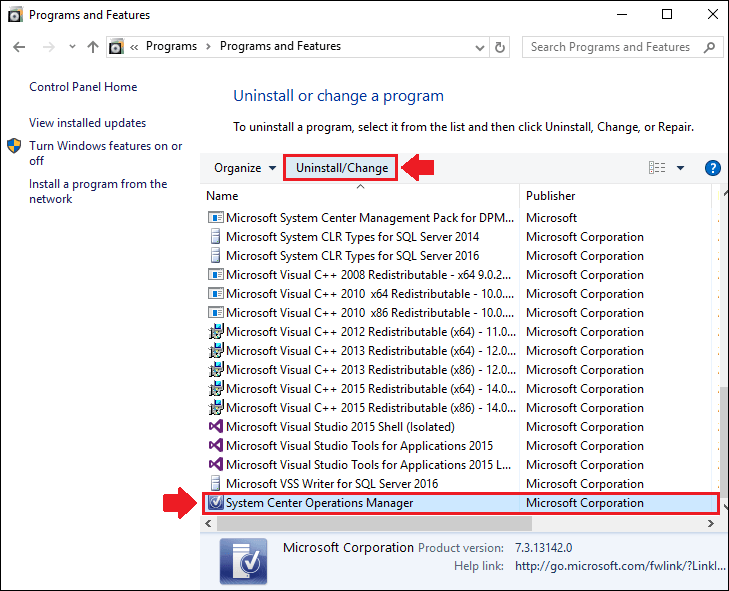Open Control Panel Home link

pyautogui.click(x=83, y=87)
